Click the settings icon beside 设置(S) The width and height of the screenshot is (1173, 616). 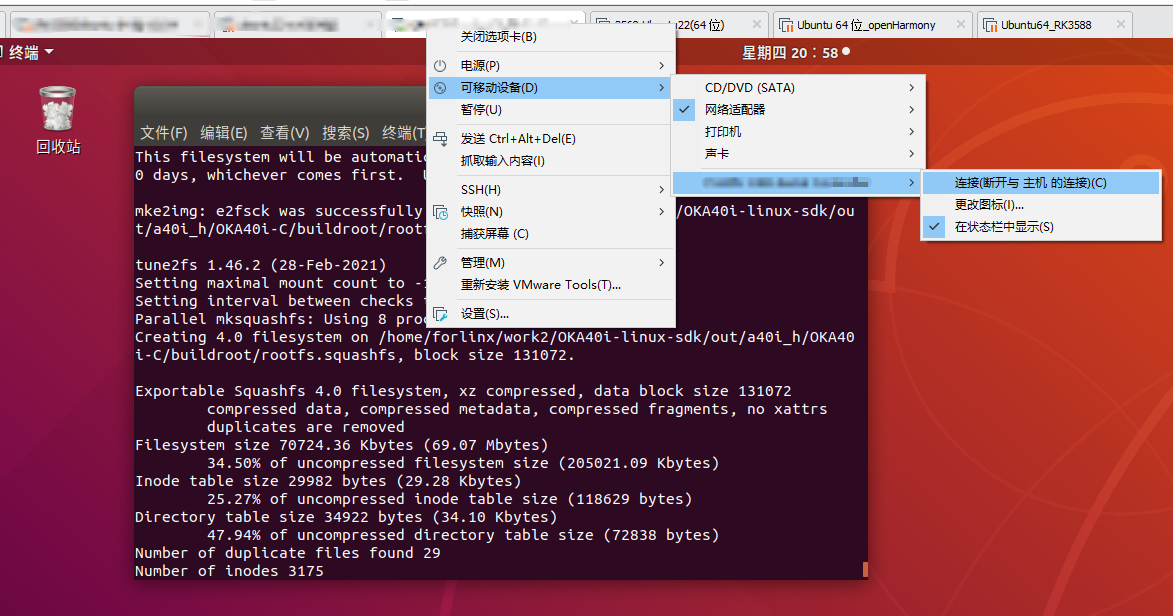[440, 314]
